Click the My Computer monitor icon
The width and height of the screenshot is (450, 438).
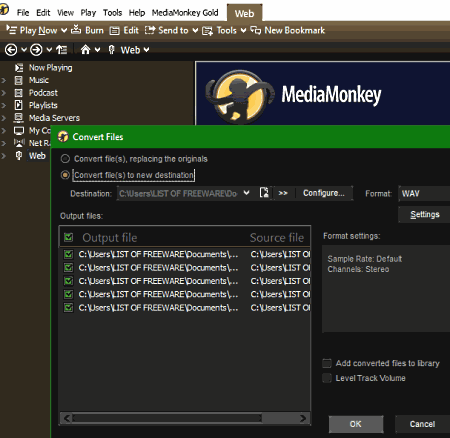coord(19,131)
